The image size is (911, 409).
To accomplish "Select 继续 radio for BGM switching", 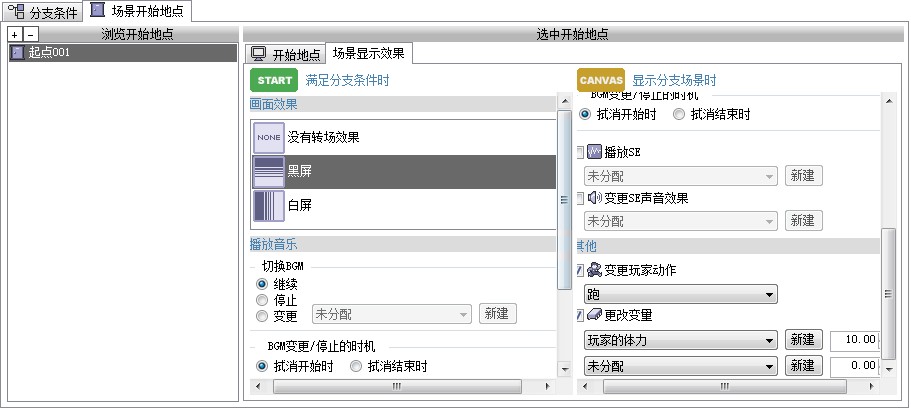I will [x=262, y=284].
